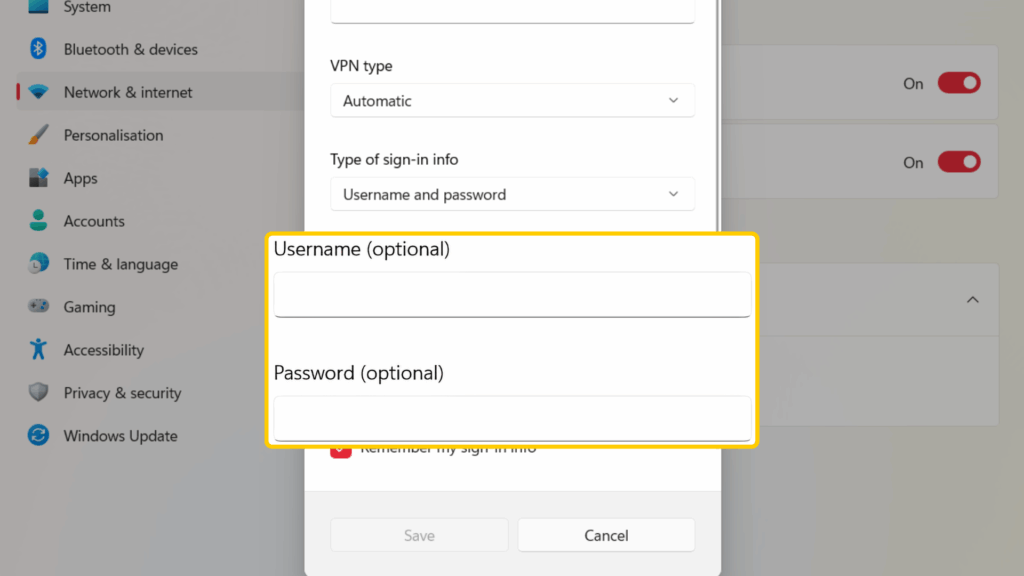This screenshot has width=1024, height=576.
Task: Click the Privacy & security shield icon
Action: (39, 393)
